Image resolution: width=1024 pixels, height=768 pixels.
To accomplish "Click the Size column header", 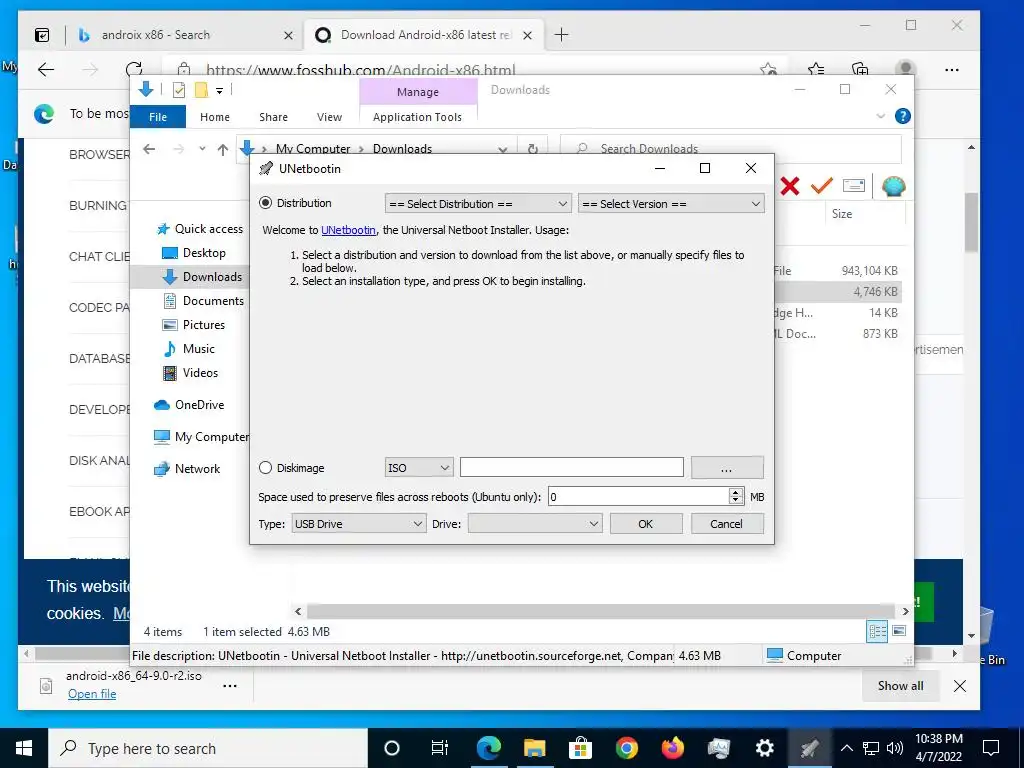I will click(x=842, y=214).
